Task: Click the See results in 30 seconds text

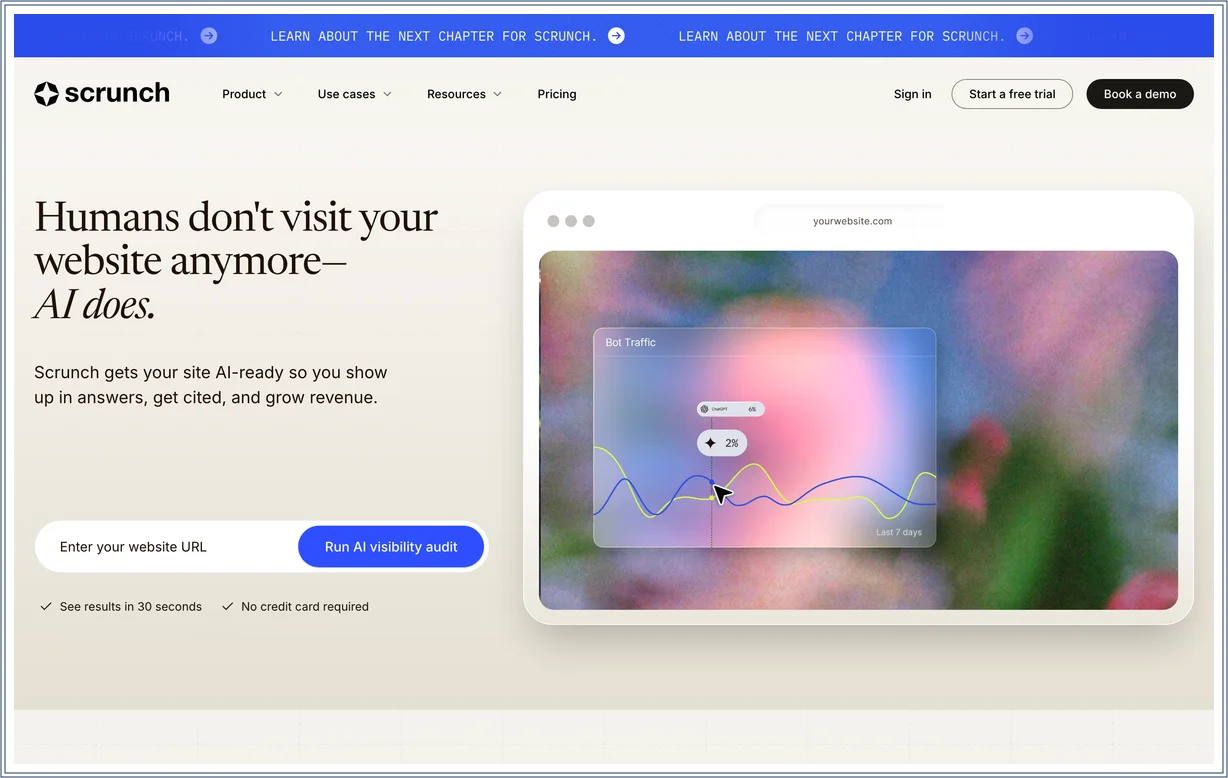Action: [x=131, y=606]
